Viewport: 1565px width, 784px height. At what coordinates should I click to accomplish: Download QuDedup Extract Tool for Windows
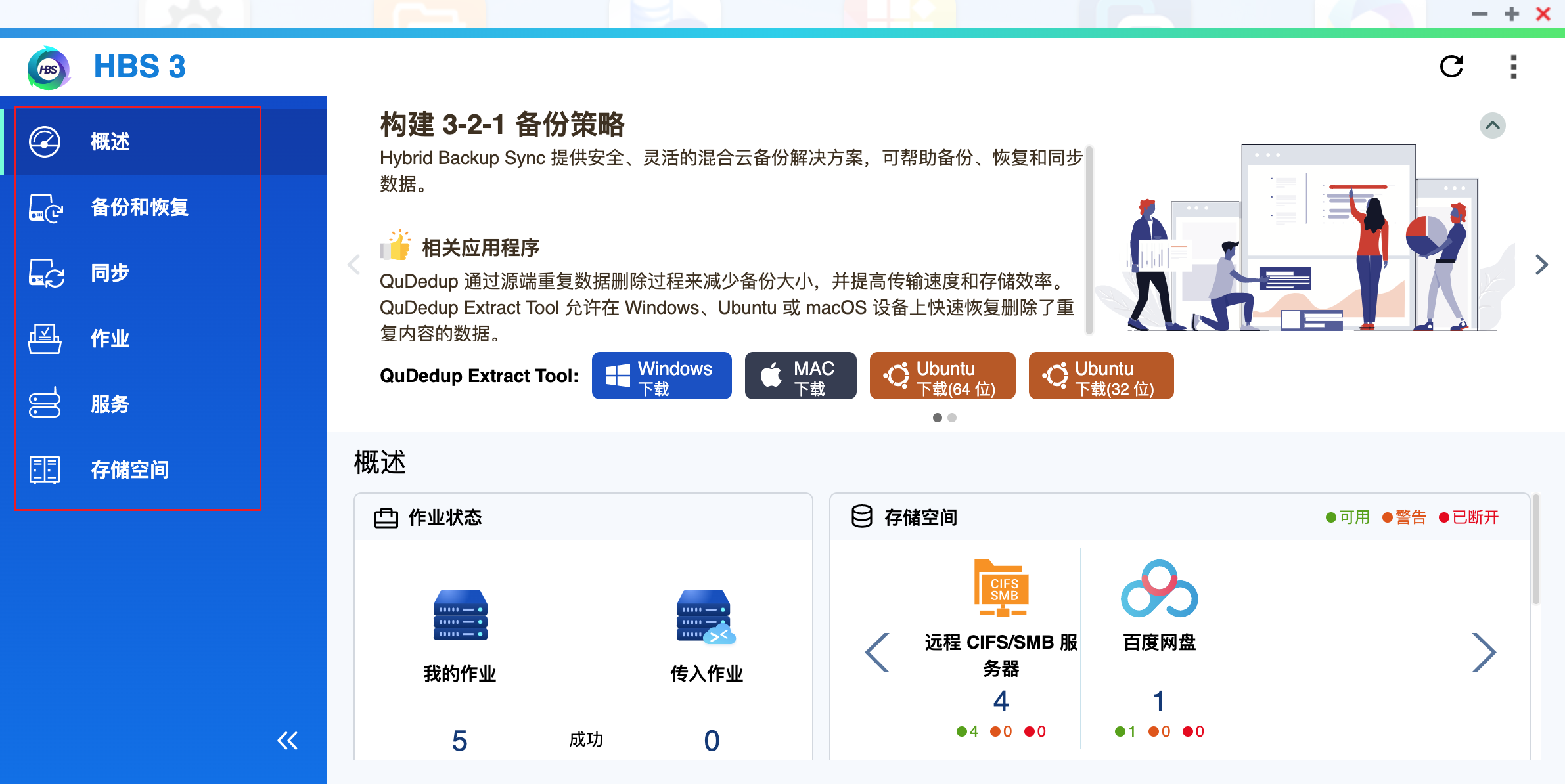tap(661, 376)
